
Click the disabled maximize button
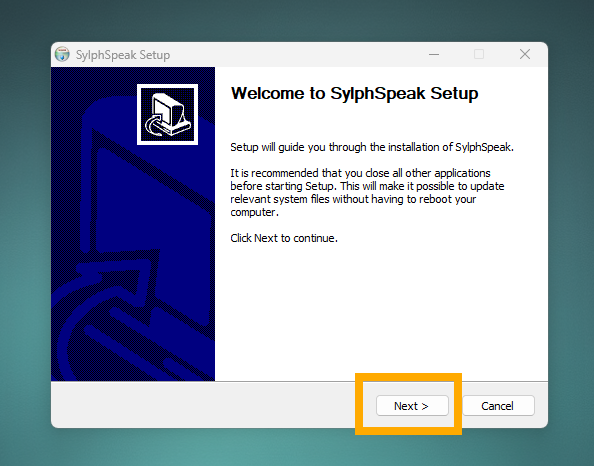tap(479, 55)
